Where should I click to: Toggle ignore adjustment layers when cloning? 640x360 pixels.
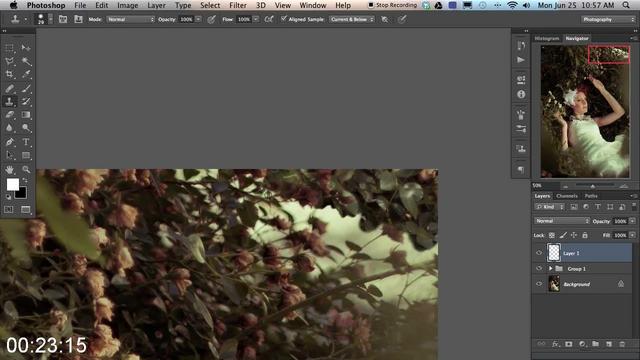(x=384, y=19)
